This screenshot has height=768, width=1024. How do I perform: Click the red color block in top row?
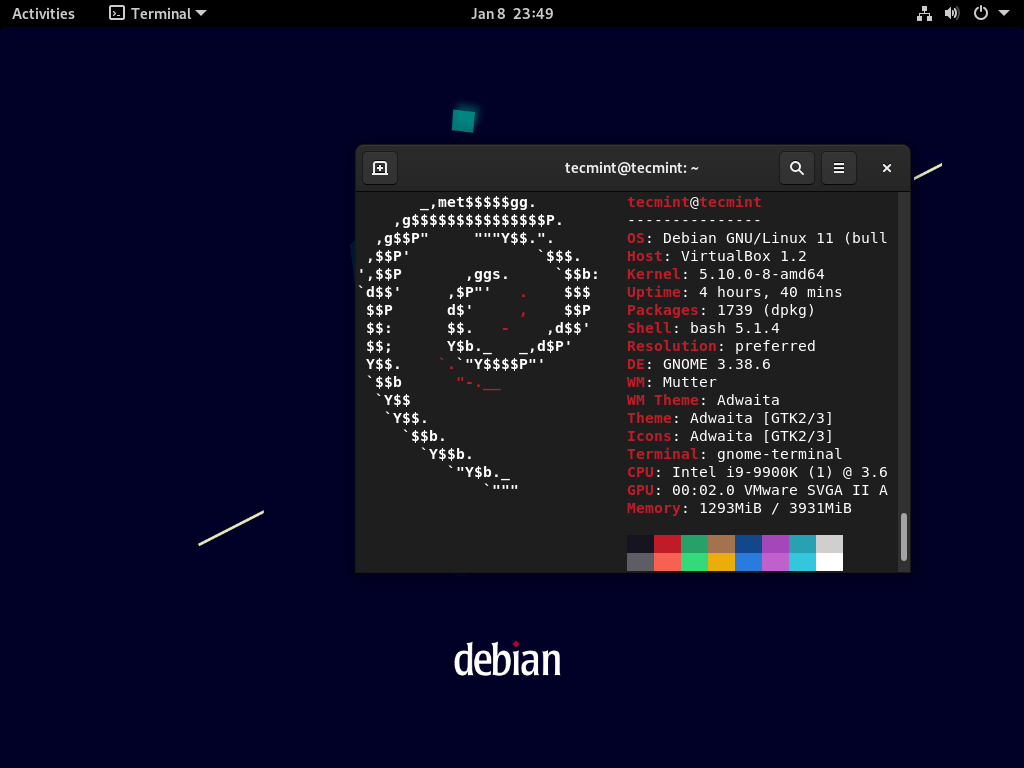[x=667, y=544]
